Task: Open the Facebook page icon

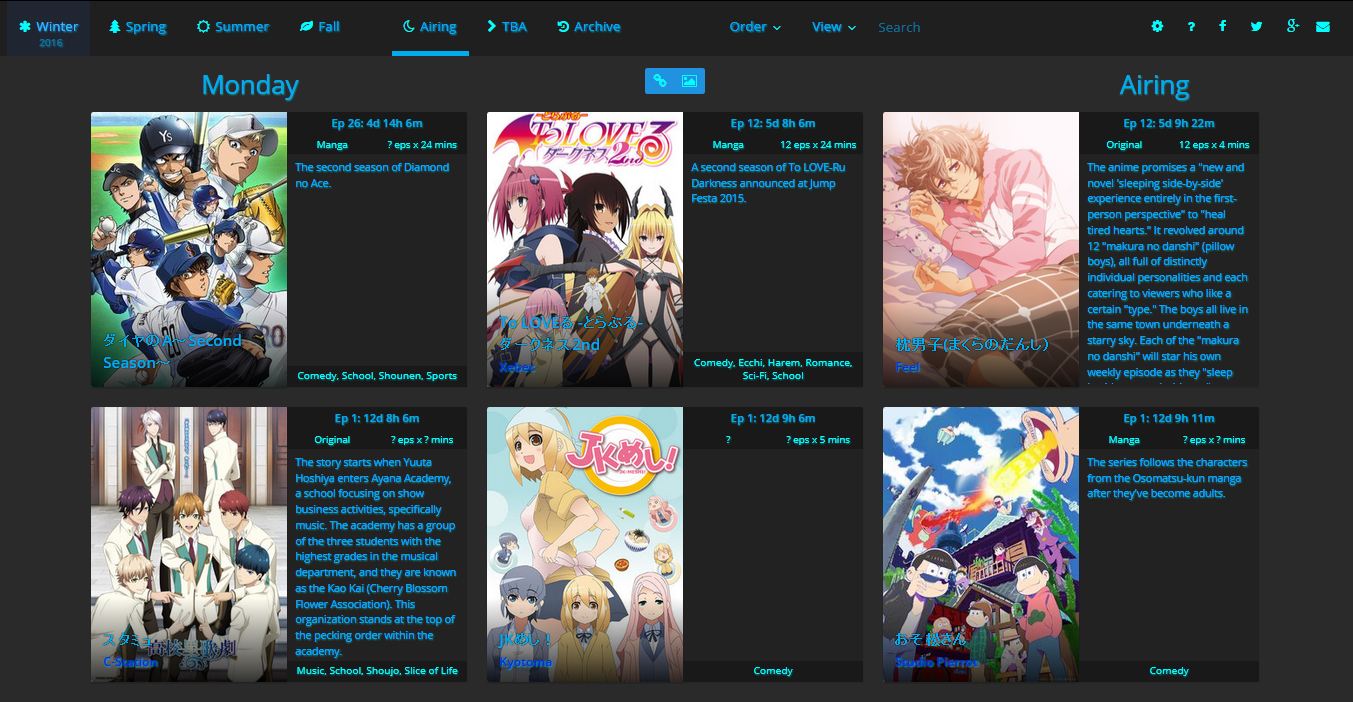Action: click(1222, 27)
